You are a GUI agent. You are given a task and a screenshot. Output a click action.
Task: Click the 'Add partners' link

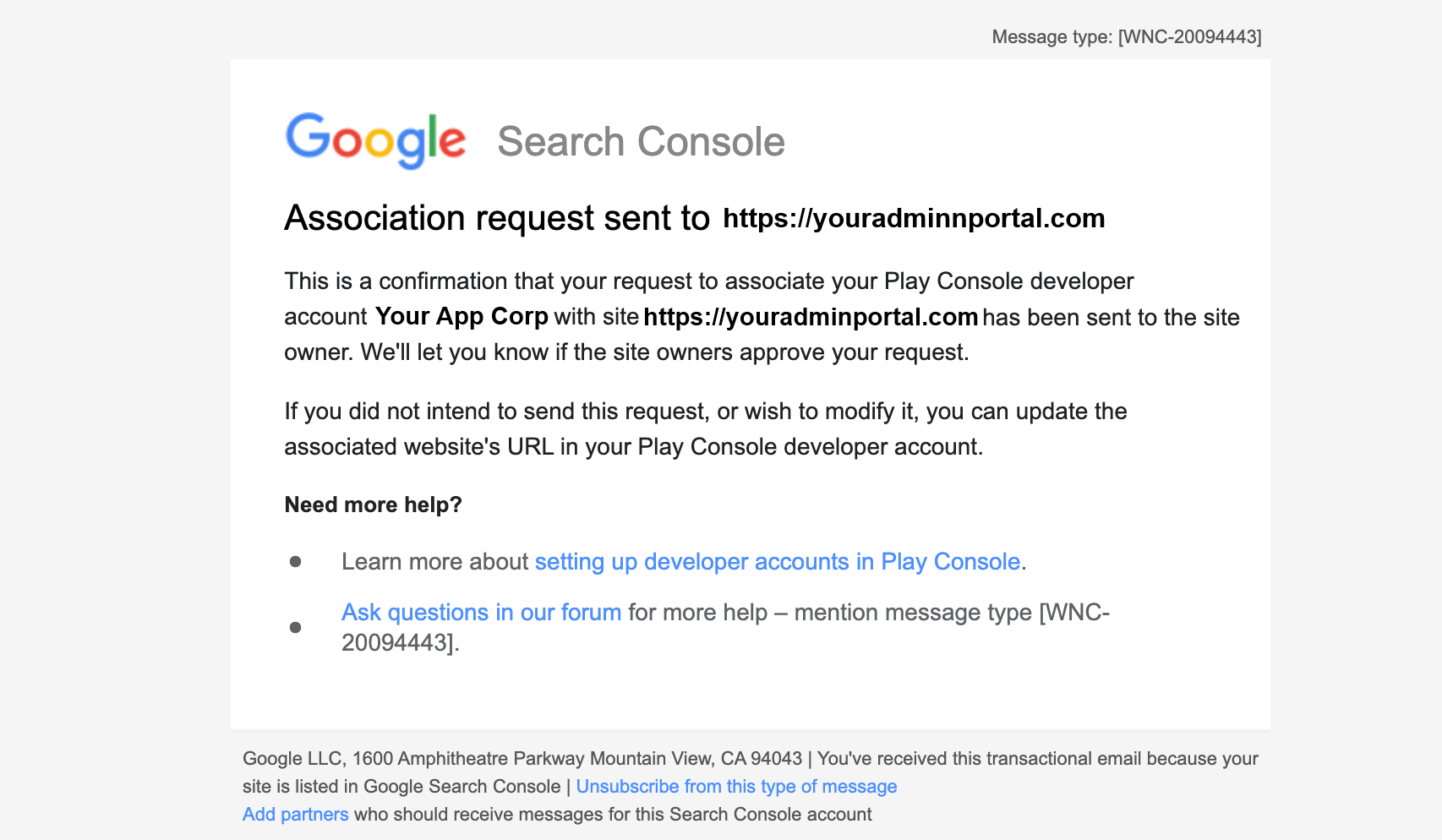point(295,815)
